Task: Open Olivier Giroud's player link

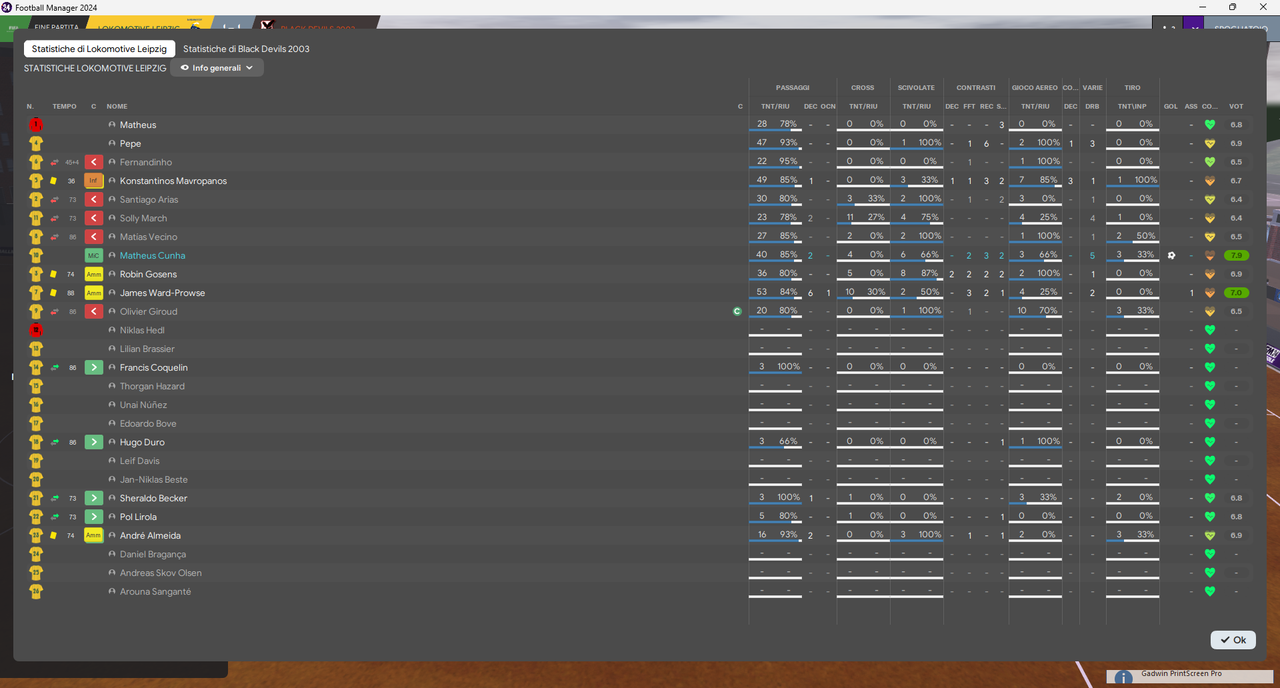Action: (148, 311)
